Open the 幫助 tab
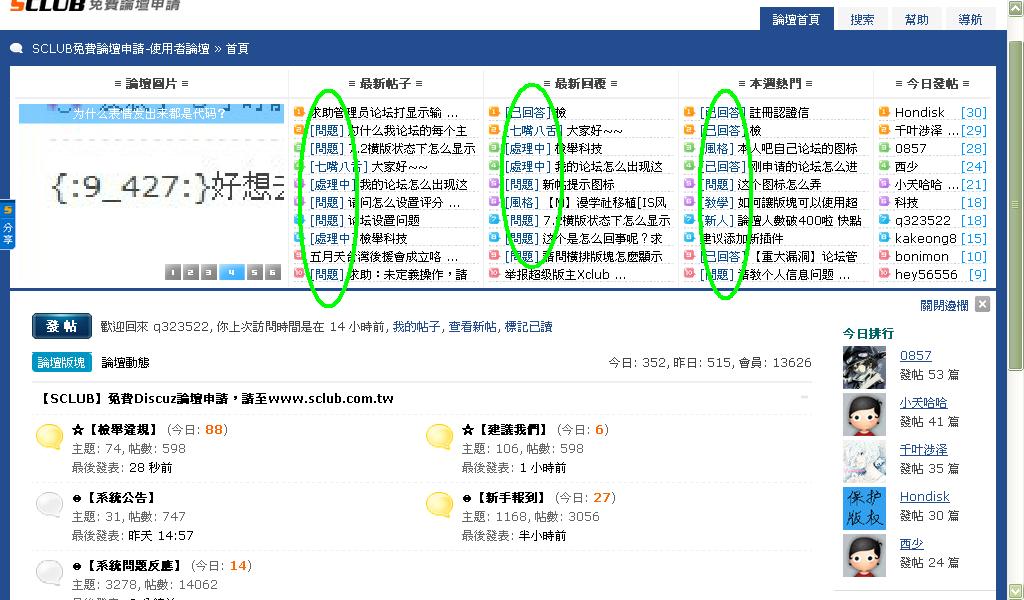 click(x=916, y=19)
